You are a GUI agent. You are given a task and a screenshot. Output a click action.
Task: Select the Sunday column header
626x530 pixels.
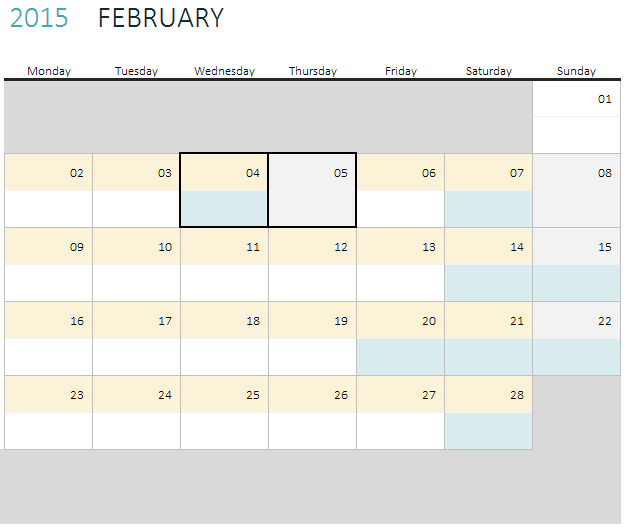click(576, 71)
